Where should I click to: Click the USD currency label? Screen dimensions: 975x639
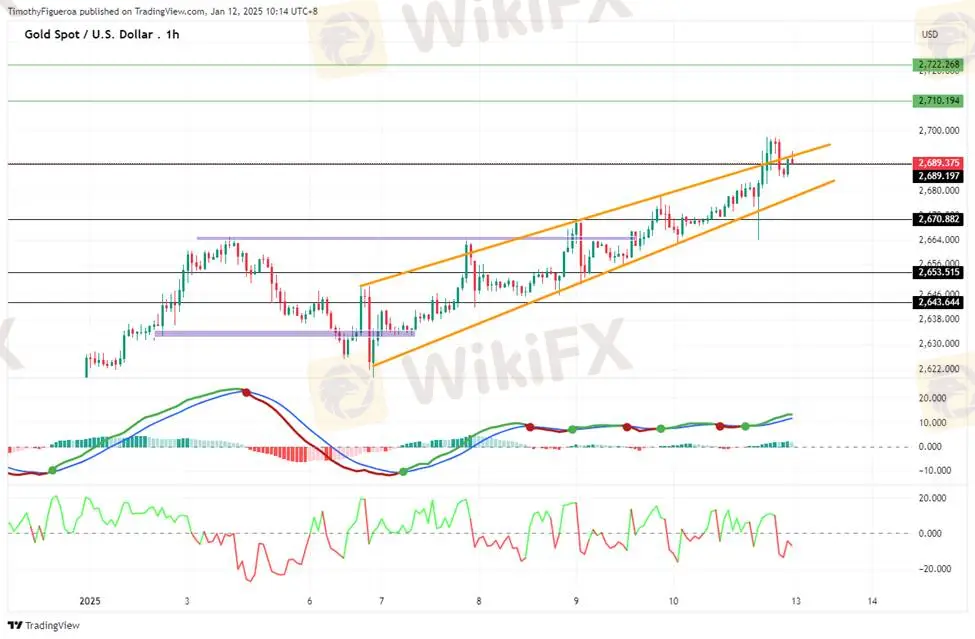point(930,34)
